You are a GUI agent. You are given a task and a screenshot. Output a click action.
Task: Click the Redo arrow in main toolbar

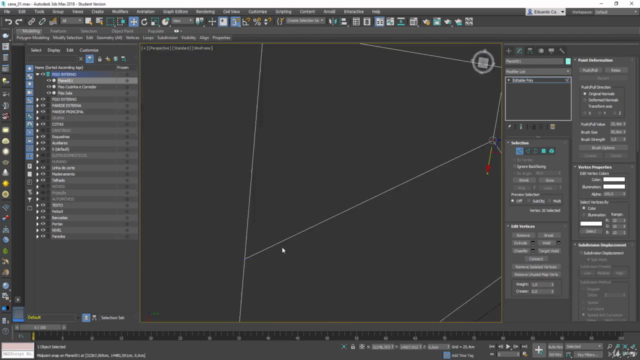pos(19,22)
